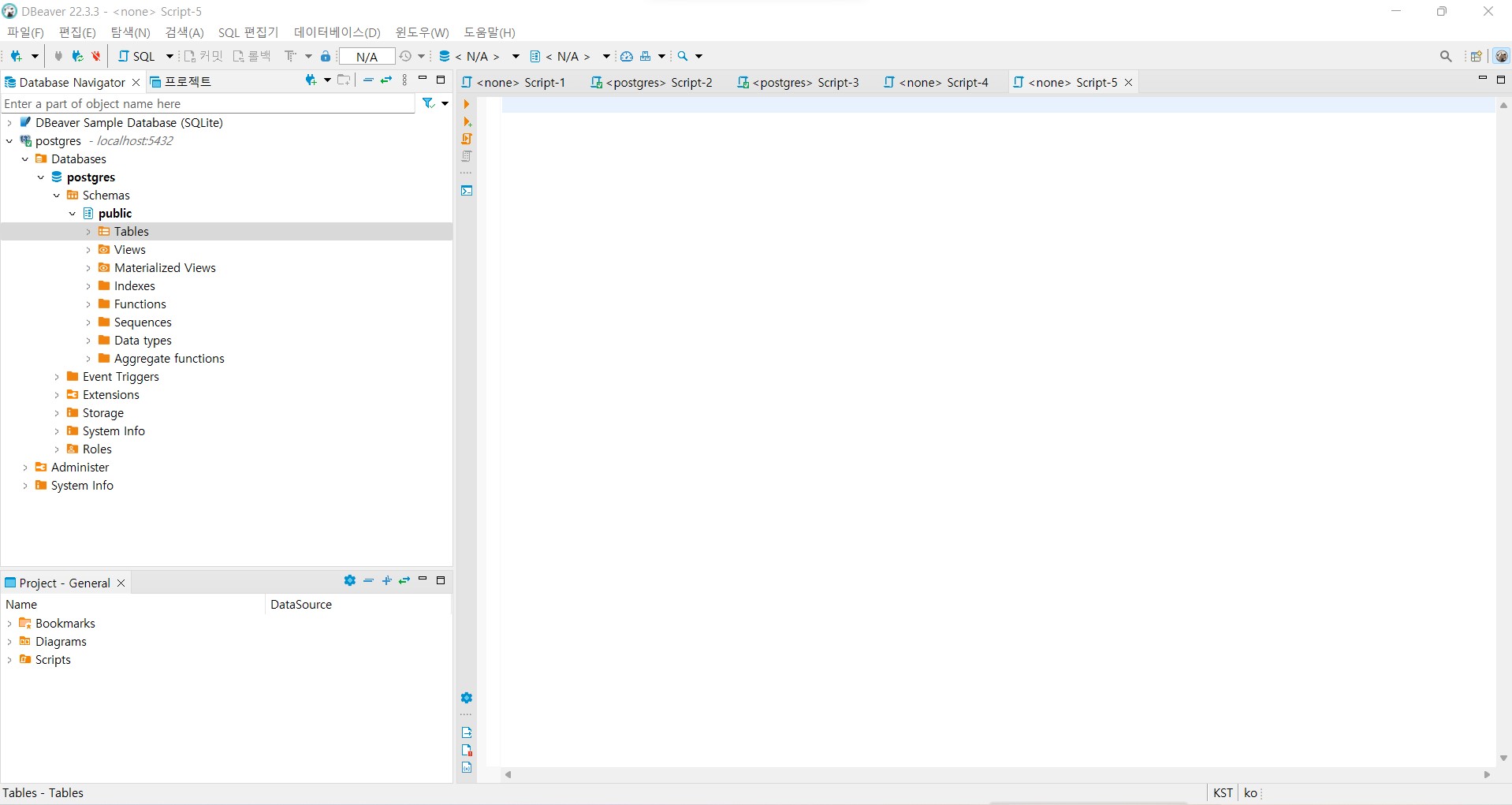Toggle Link with Editor in Project - General panel
1512x805 pixels.
[404, 580]
